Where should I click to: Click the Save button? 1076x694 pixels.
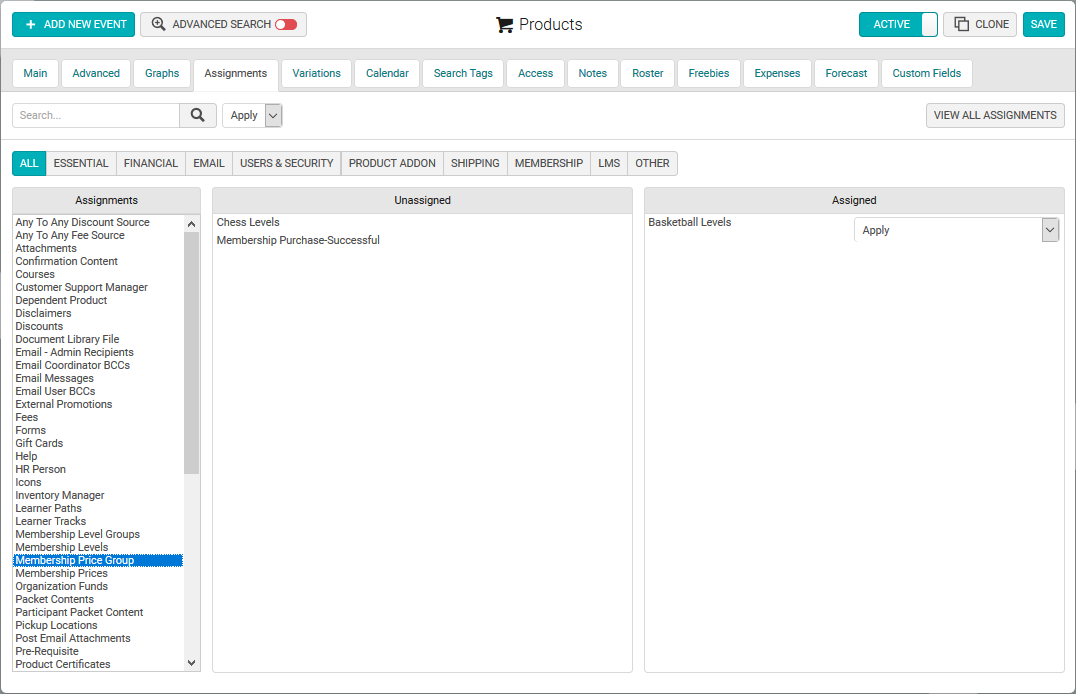coord(1043,24)
